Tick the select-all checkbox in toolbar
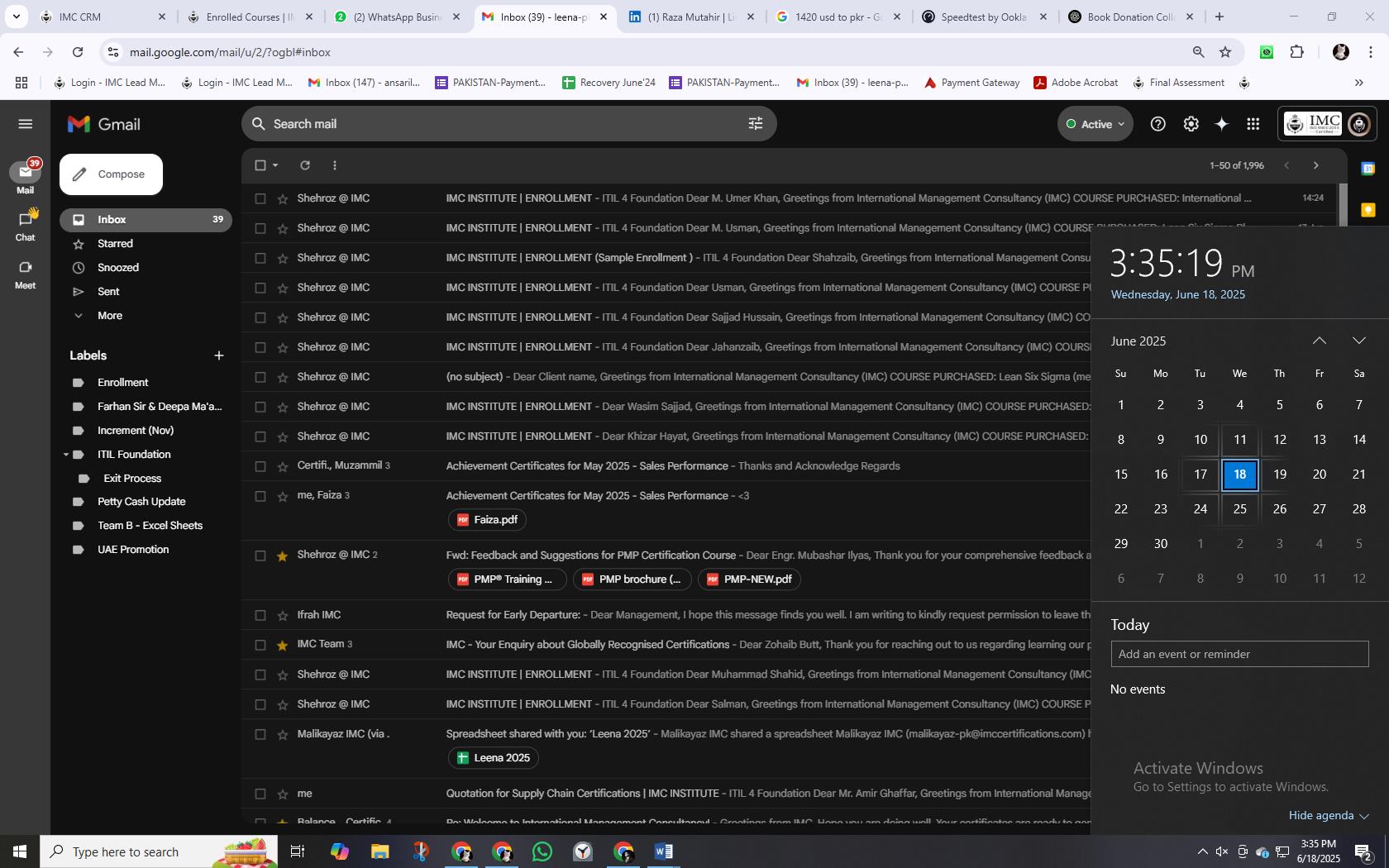 (260, 165)
